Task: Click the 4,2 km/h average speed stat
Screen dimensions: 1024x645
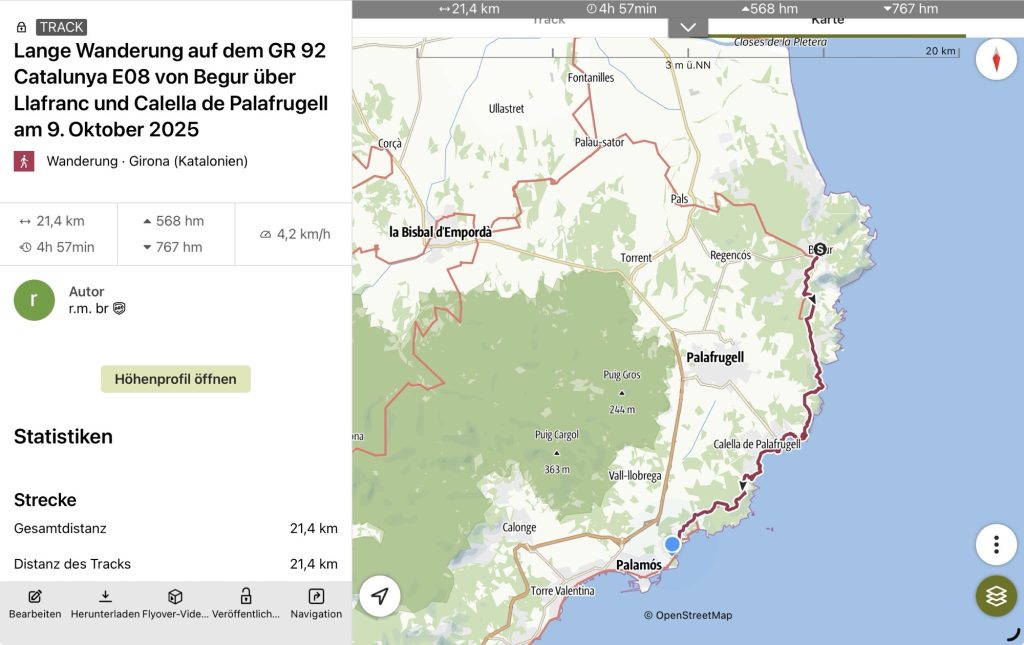Action: click(294, 234)
